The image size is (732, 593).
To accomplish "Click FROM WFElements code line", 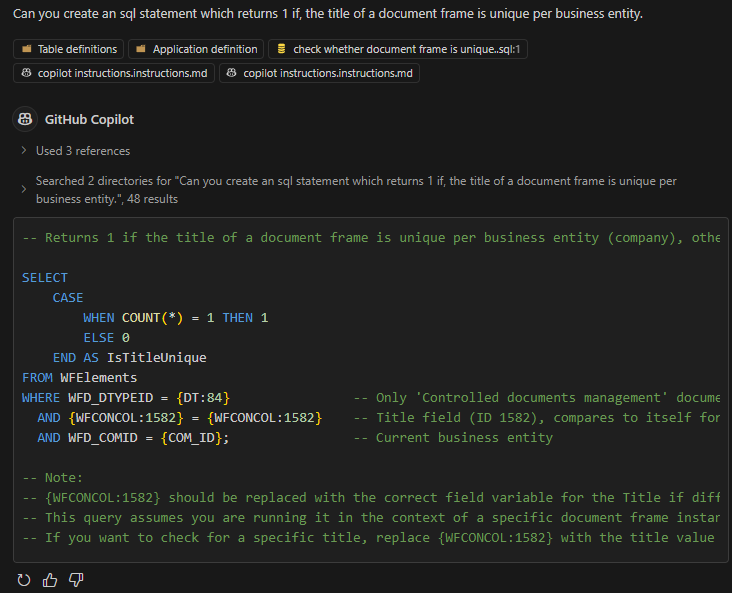I will [79, 378].
